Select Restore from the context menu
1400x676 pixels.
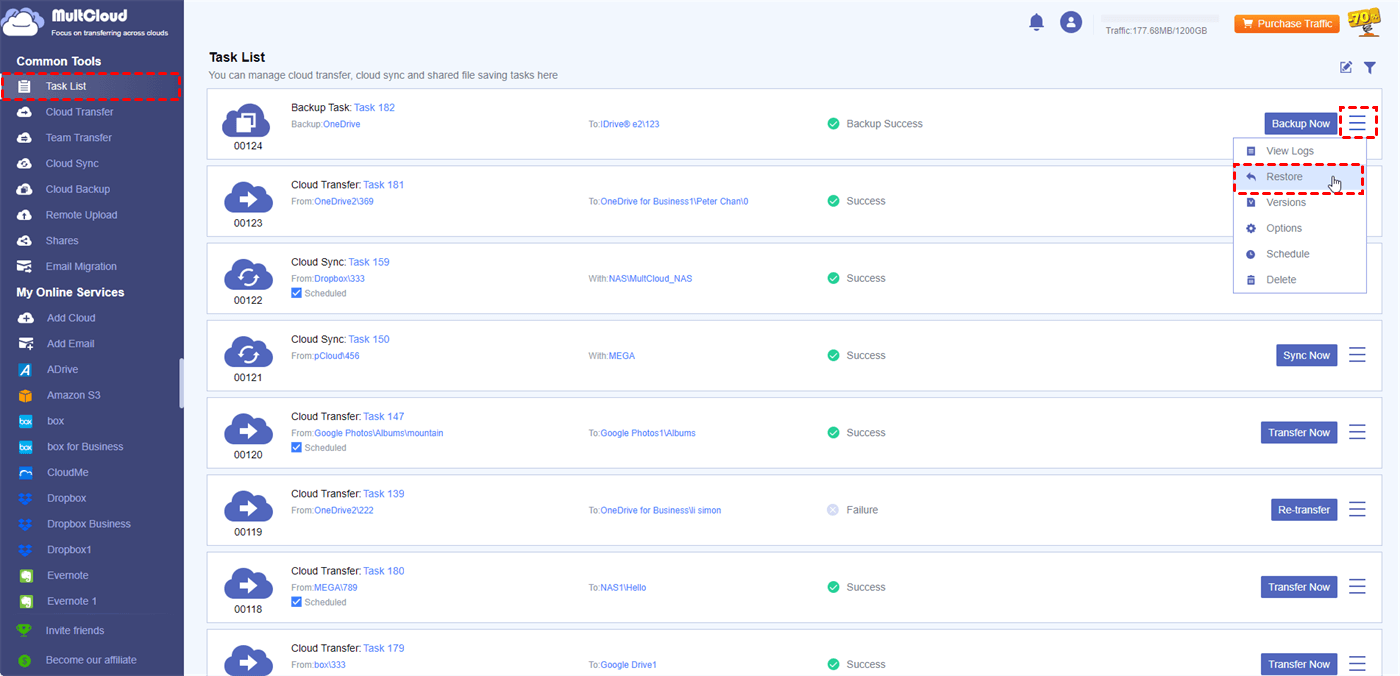(1284, 177)
